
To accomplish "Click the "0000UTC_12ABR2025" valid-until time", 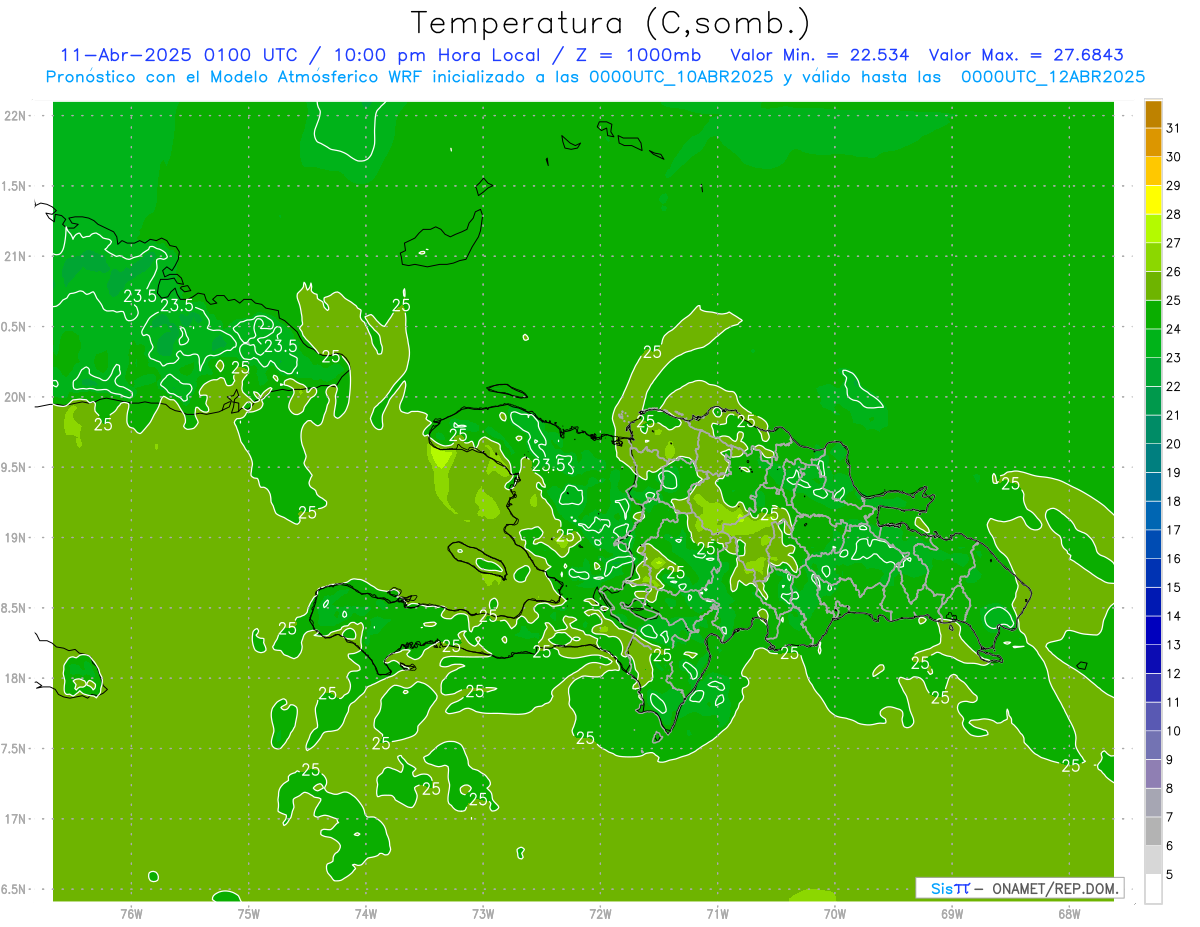I will (1052, 76).
